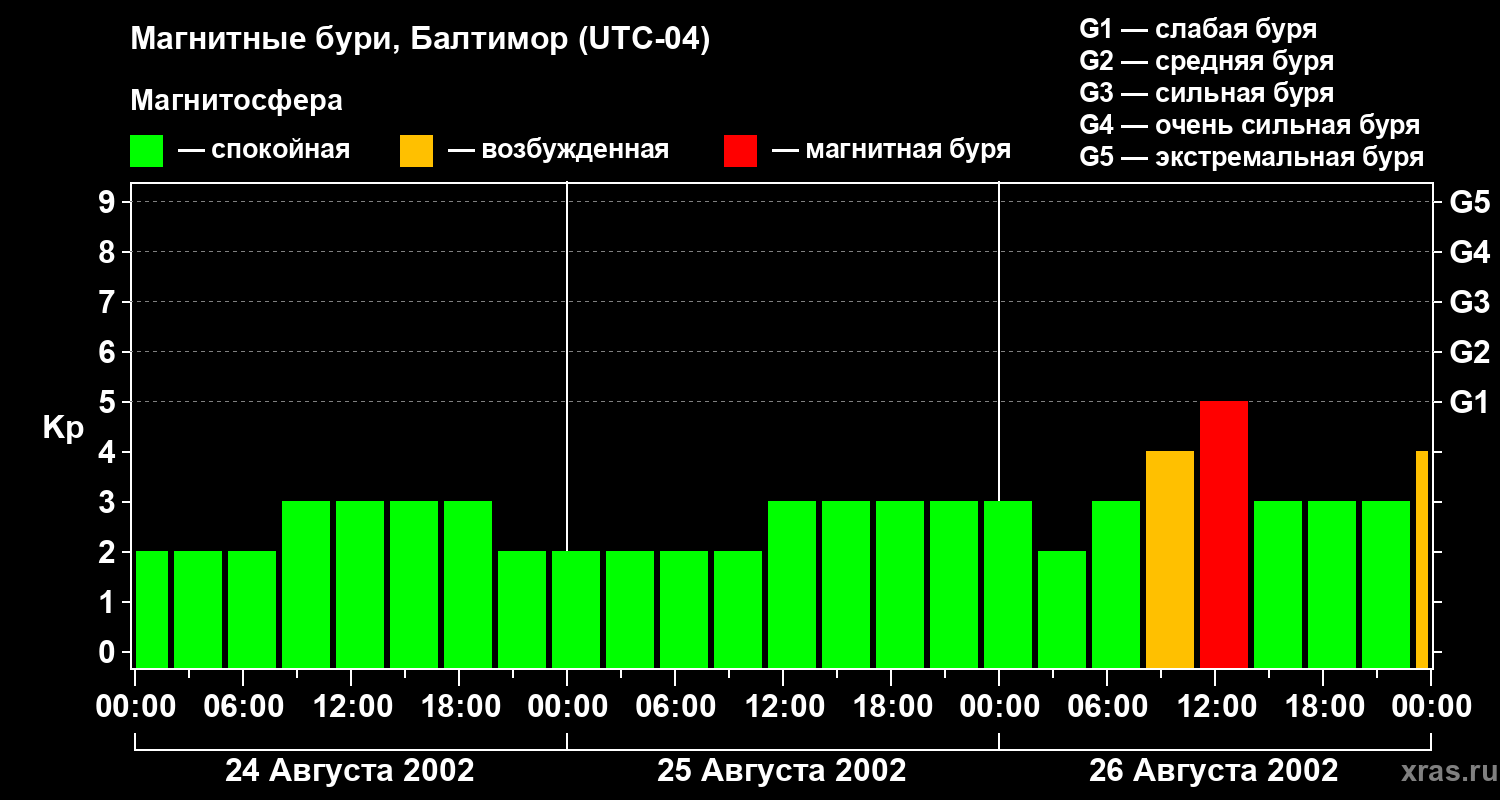Click the orange возбужденная legend swatch
This screenshot has height=800, width=1500.
pos(416,151)
